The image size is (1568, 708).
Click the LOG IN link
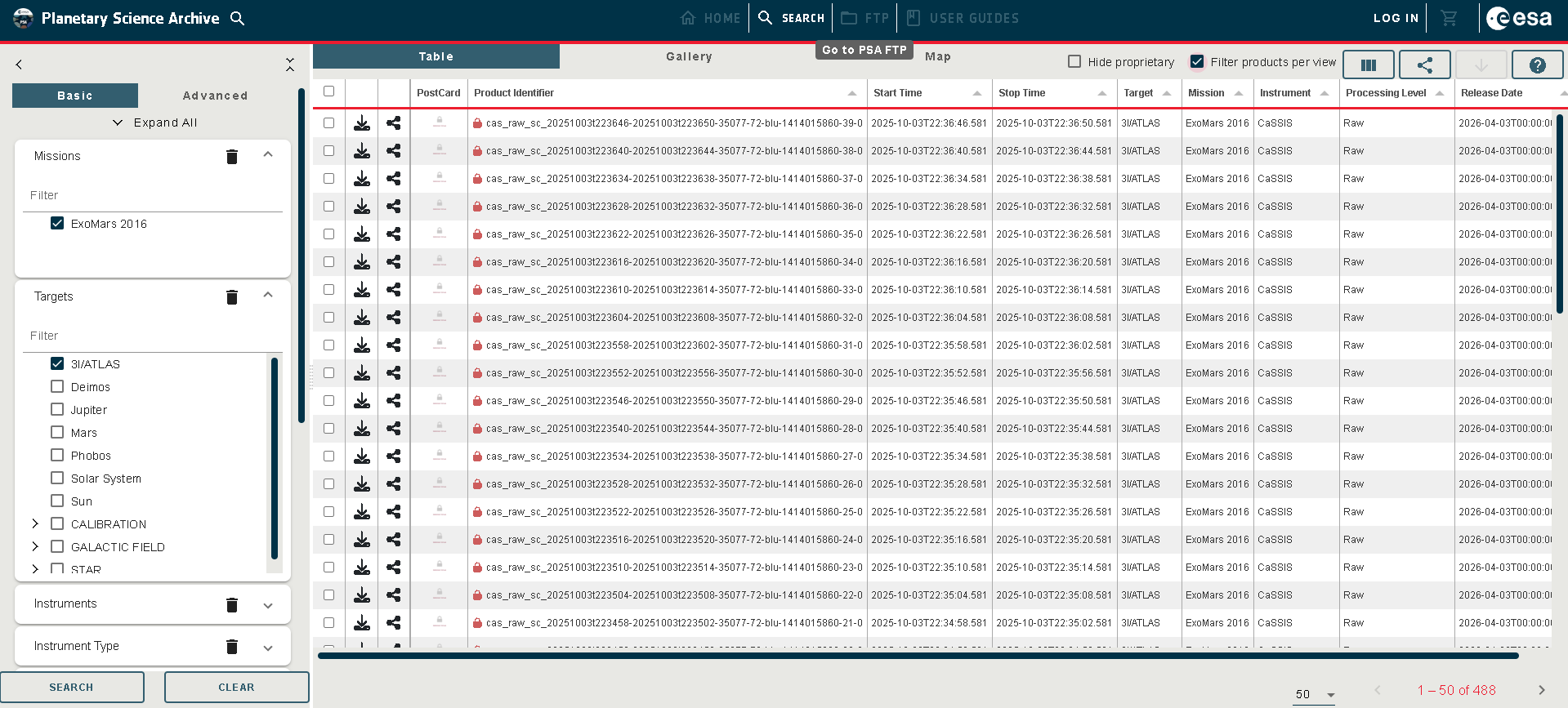pos(1396,18)
